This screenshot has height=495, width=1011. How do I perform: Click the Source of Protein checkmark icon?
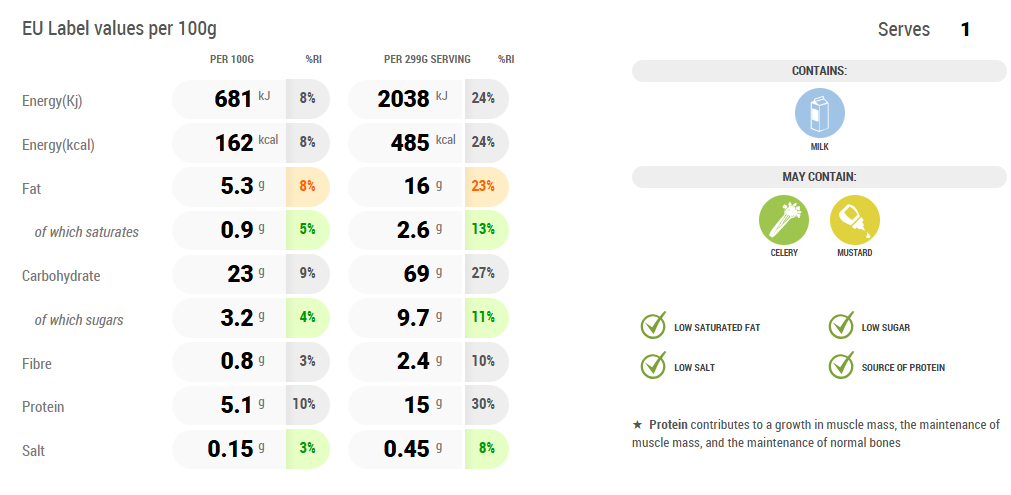click(x=841, y=366)
